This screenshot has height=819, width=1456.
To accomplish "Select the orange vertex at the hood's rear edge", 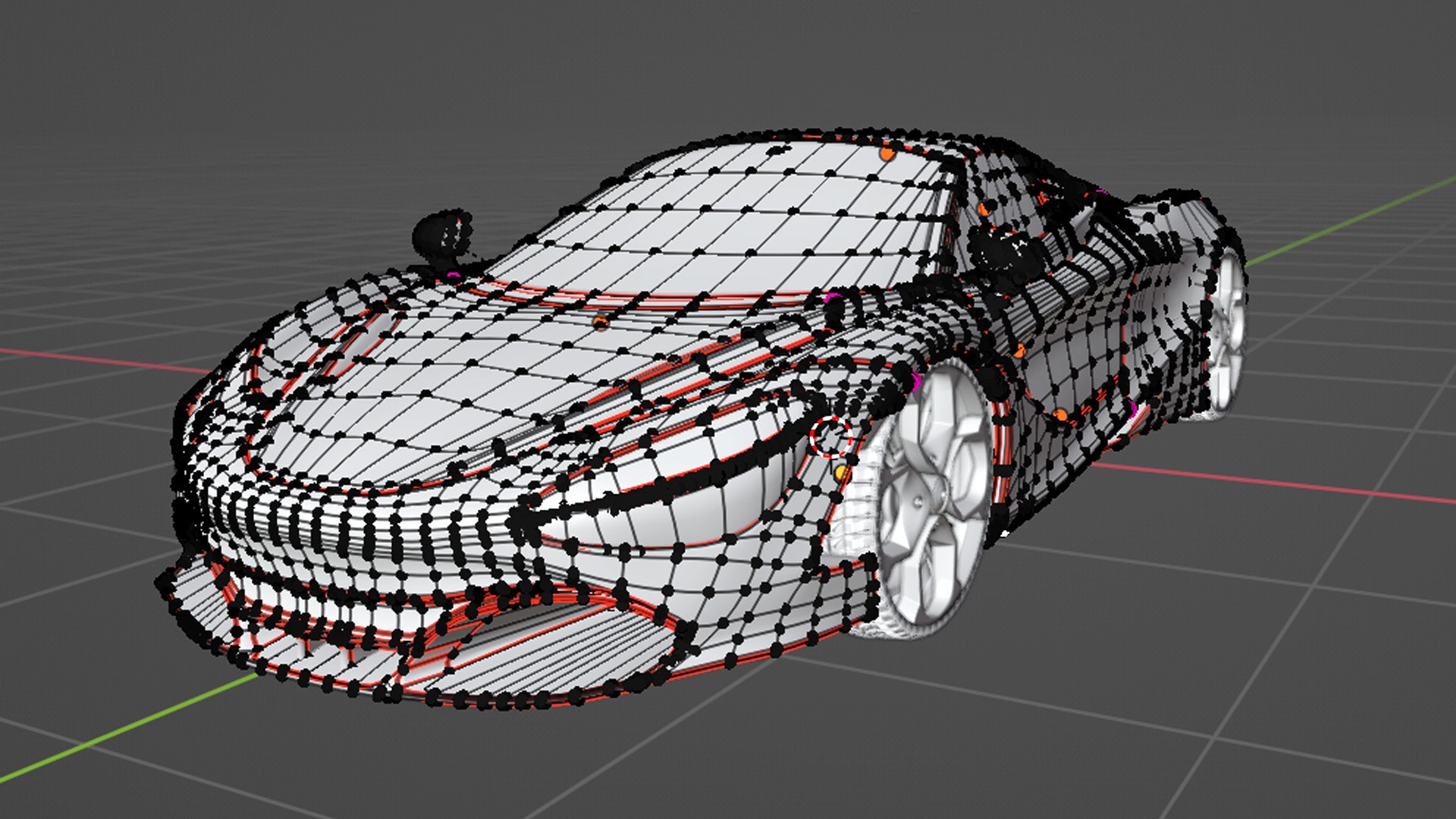I will pos(601,323).
